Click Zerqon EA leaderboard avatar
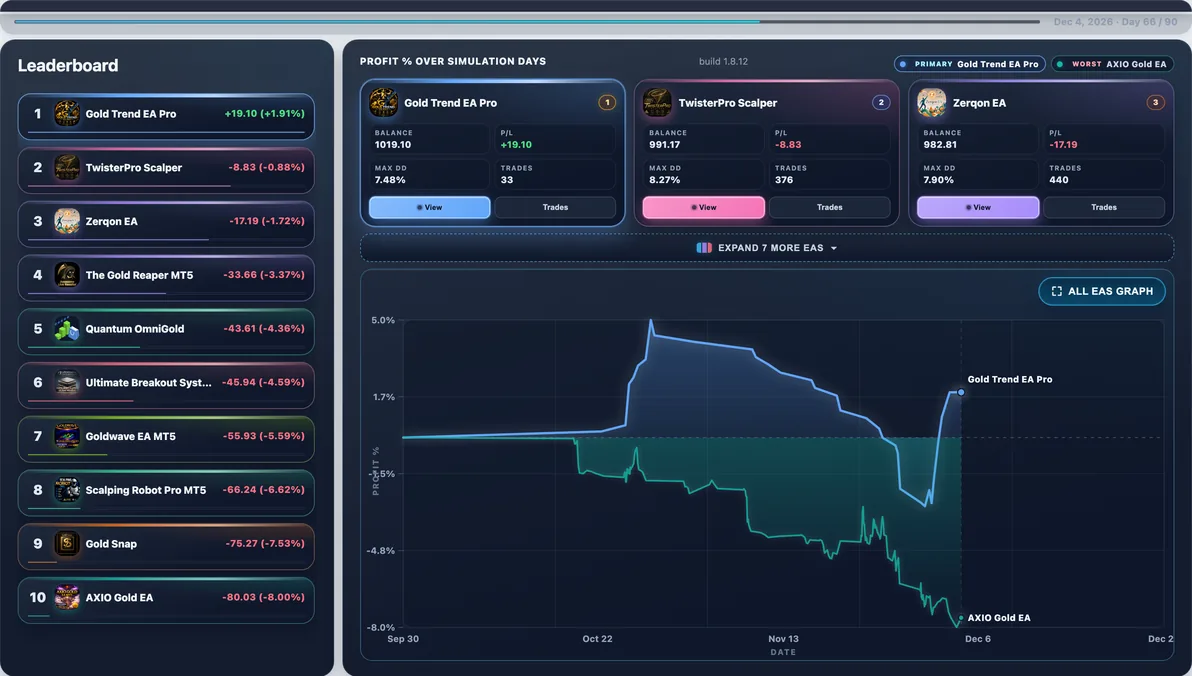 tap(67, 221)
